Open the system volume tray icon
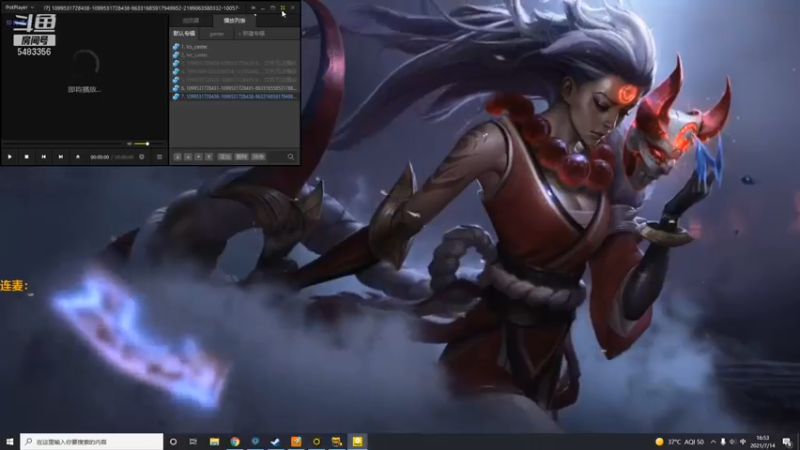 click(733, 442)
